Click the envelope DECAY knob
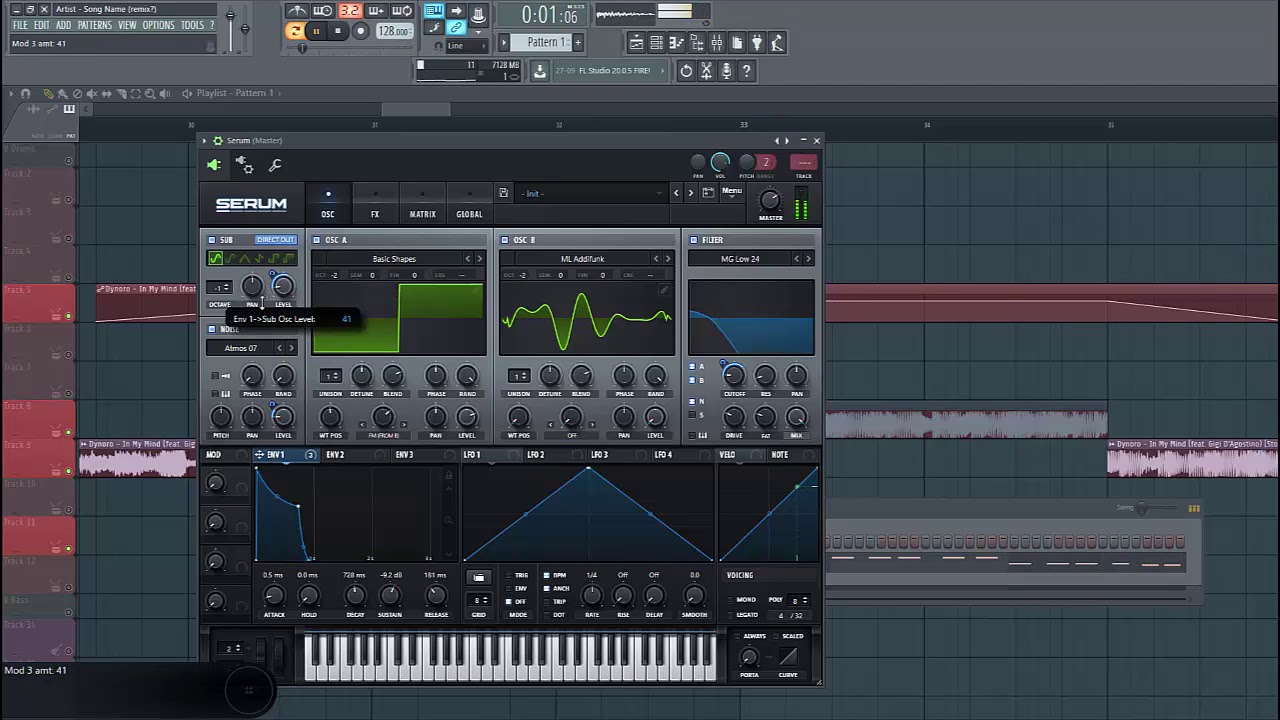This screenshot has width=1280, height=720. 355,596
